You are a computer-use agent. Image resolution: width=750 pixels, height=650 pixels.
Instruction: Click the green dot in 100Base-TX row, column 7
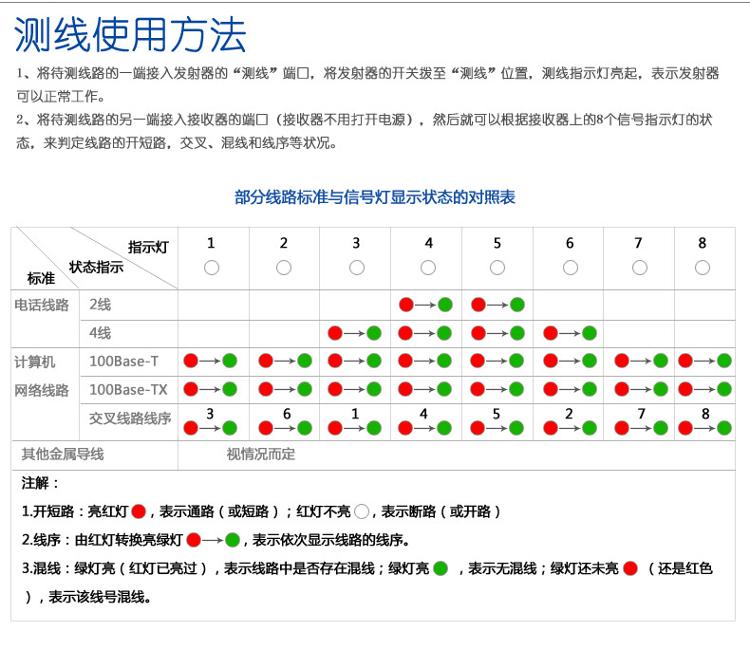(x=661, y=389)
